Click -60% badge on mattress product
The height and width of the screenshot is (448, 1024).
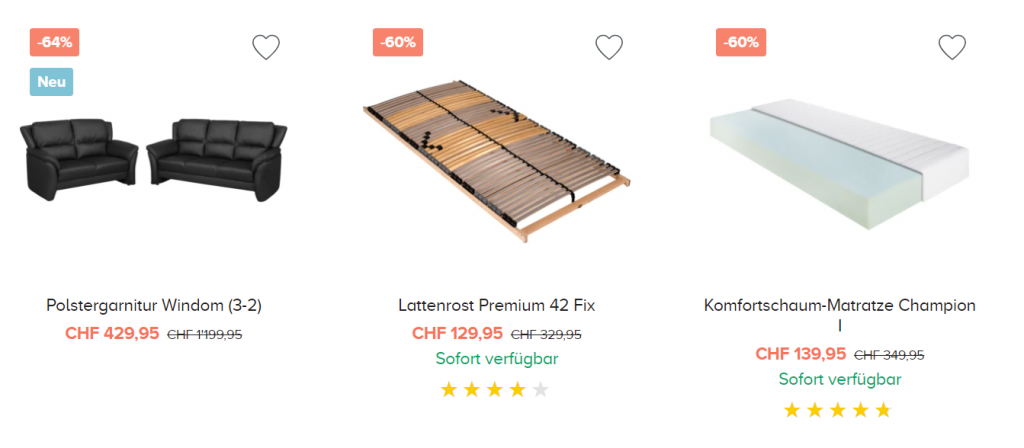(741, 43)
